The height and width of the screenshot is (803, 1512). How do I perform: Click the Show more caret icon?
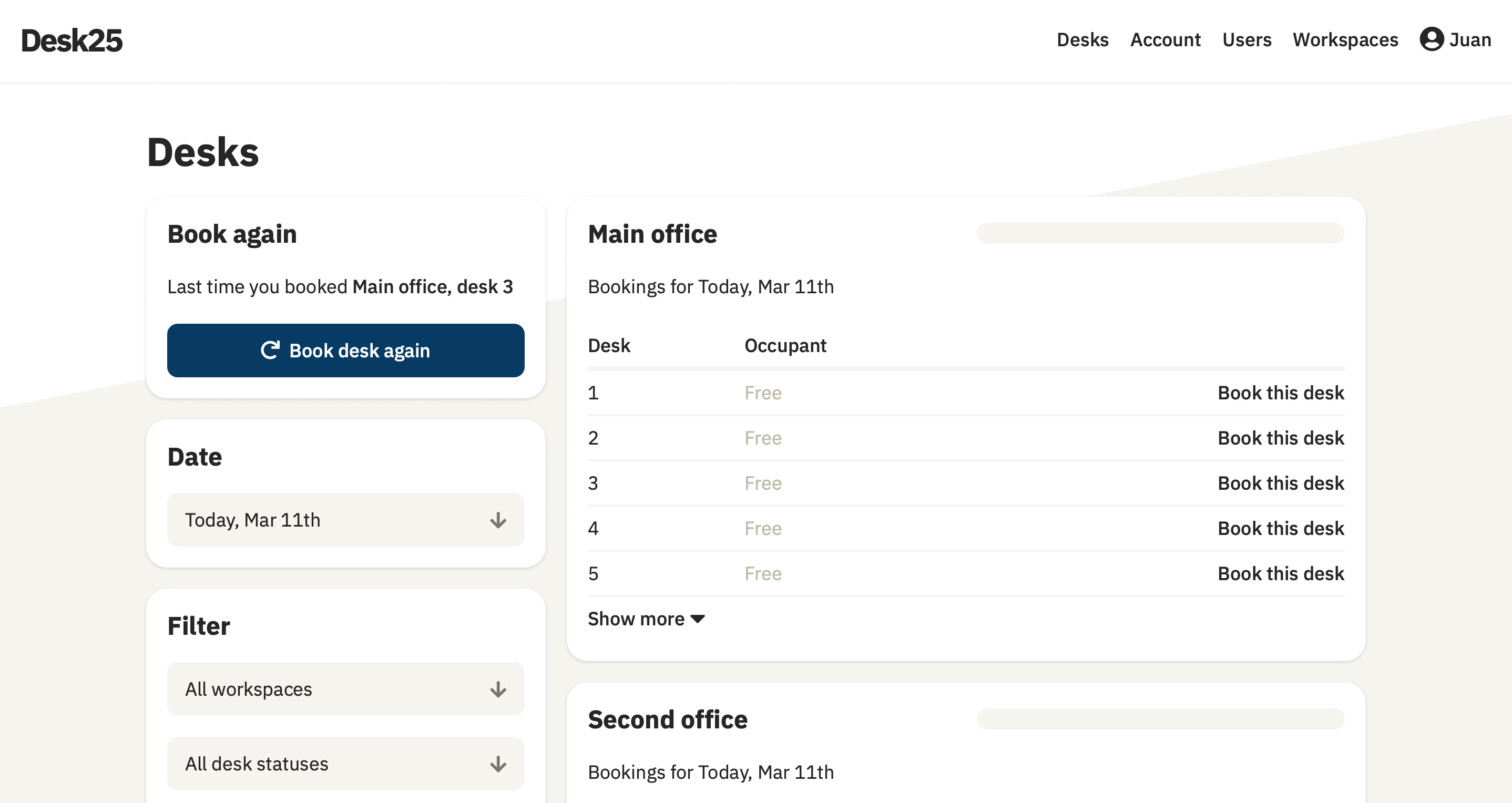click(x=698, y=619)
